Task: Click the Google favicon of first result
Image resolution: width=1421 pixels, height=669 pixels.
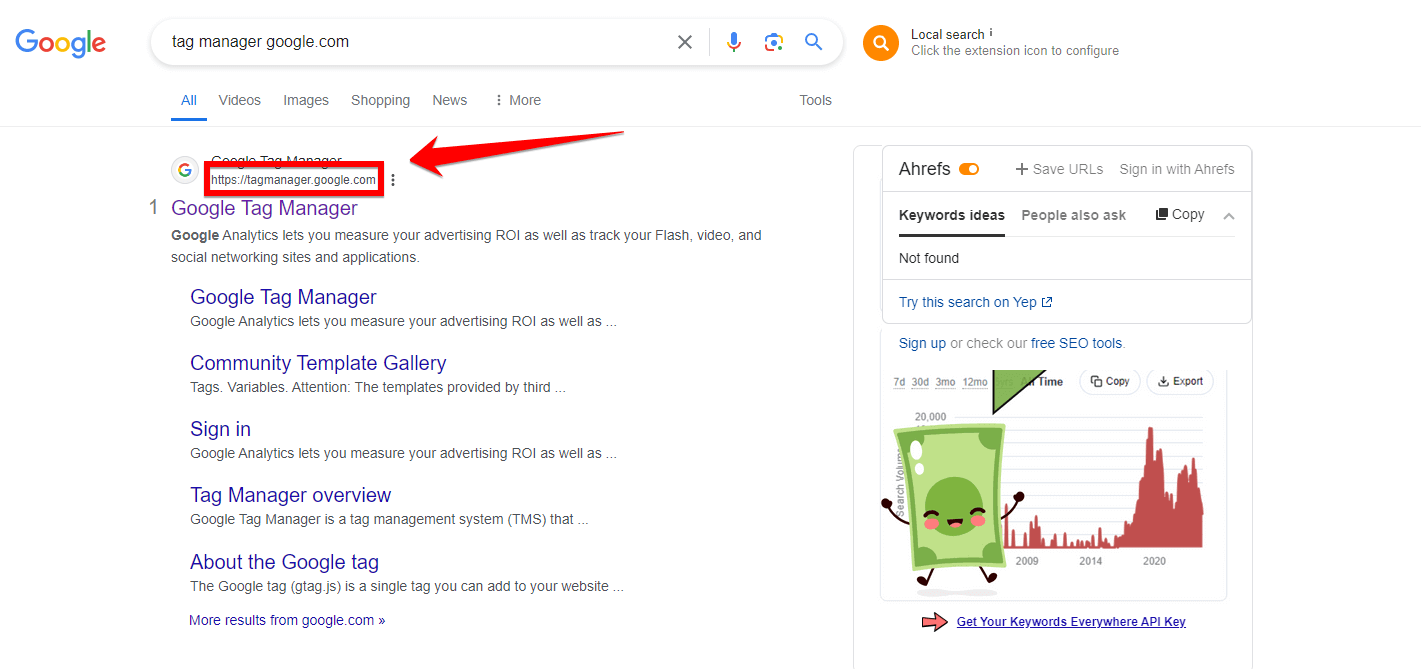Action: point(184,170)
